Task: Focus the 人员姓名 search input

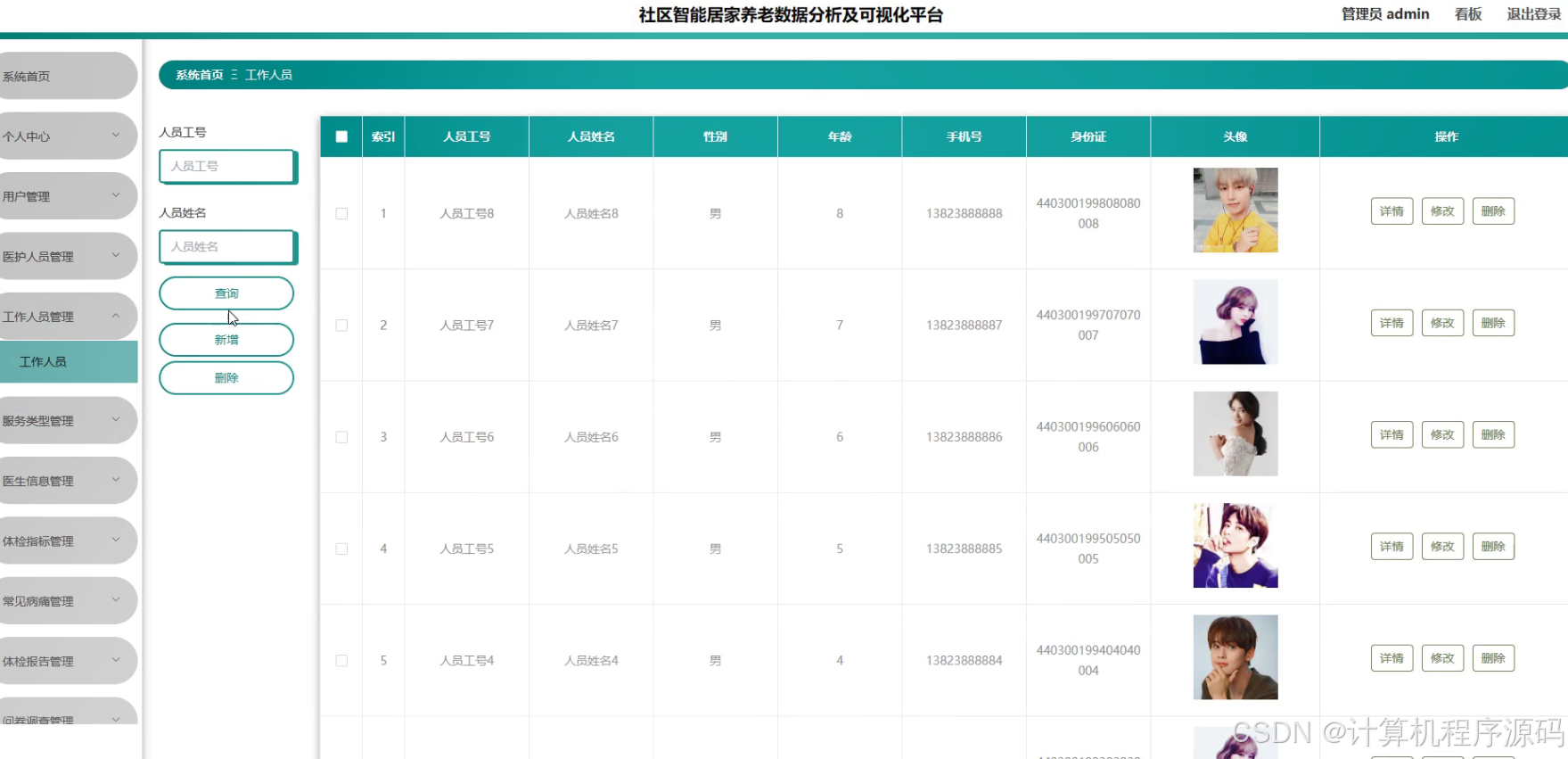Action: pyautogui.click(x=228, y=247)
